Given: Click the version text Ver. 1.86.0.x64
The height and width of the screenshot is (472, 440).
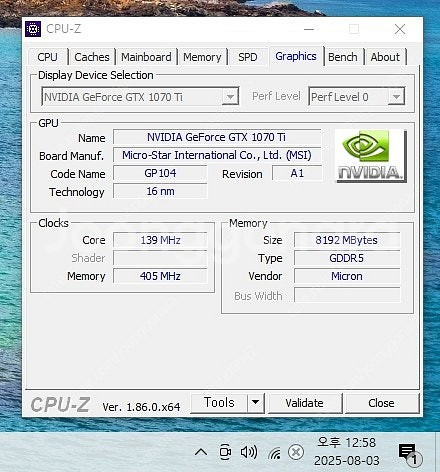Looking at the screenshot, I should click(141, 407).
